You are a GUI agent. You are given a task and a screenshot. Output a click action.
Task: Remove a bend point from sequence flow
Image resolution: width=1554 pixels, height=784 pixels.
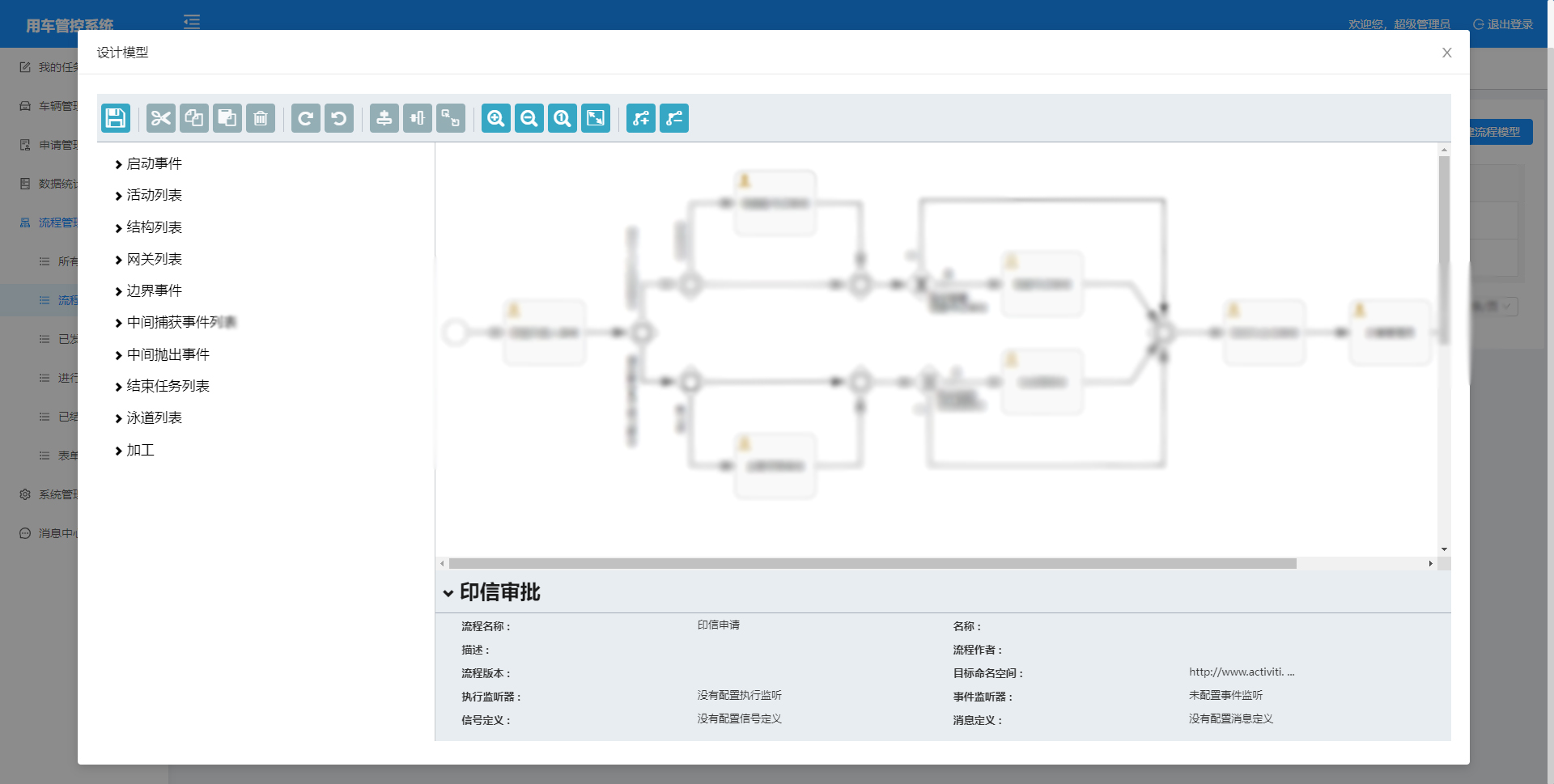[674, 118]
